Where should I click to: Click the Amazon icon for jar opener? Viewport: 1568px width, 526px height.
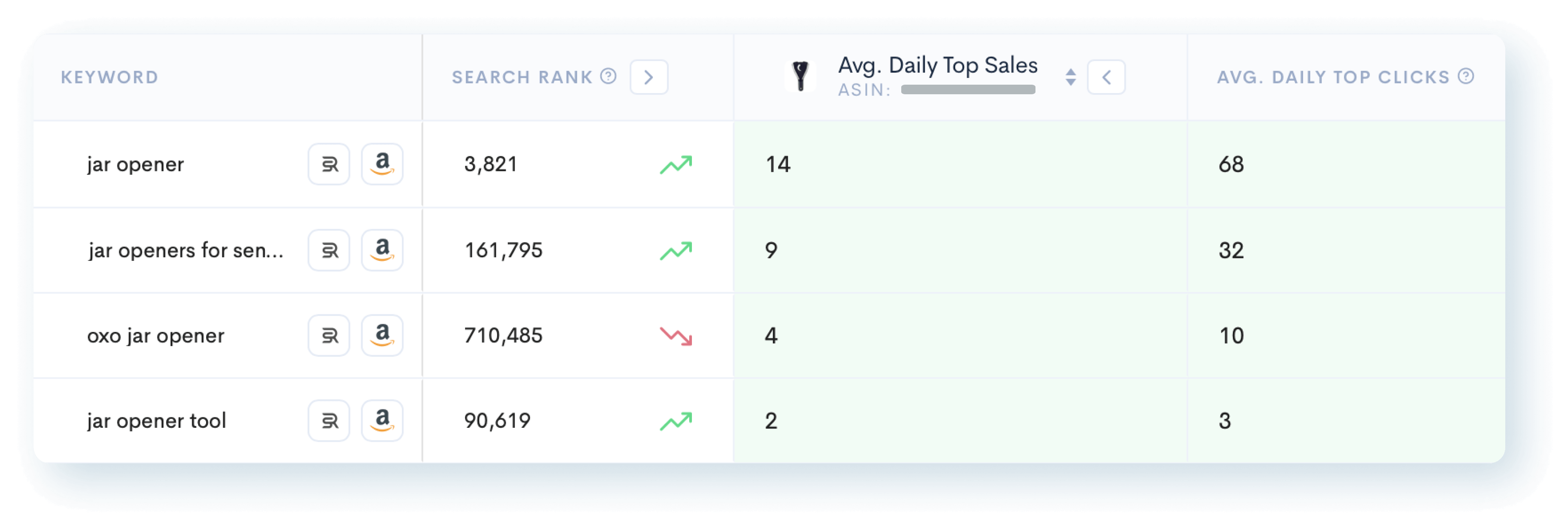tap(382, 164)
